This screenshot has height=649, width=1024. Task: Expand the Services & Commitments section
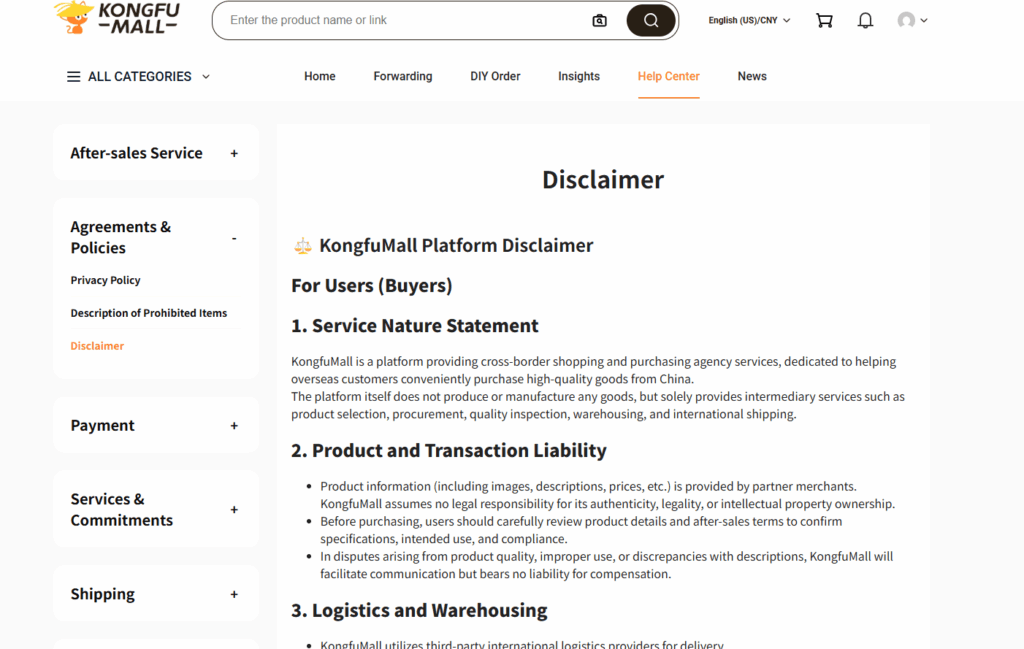234,510
